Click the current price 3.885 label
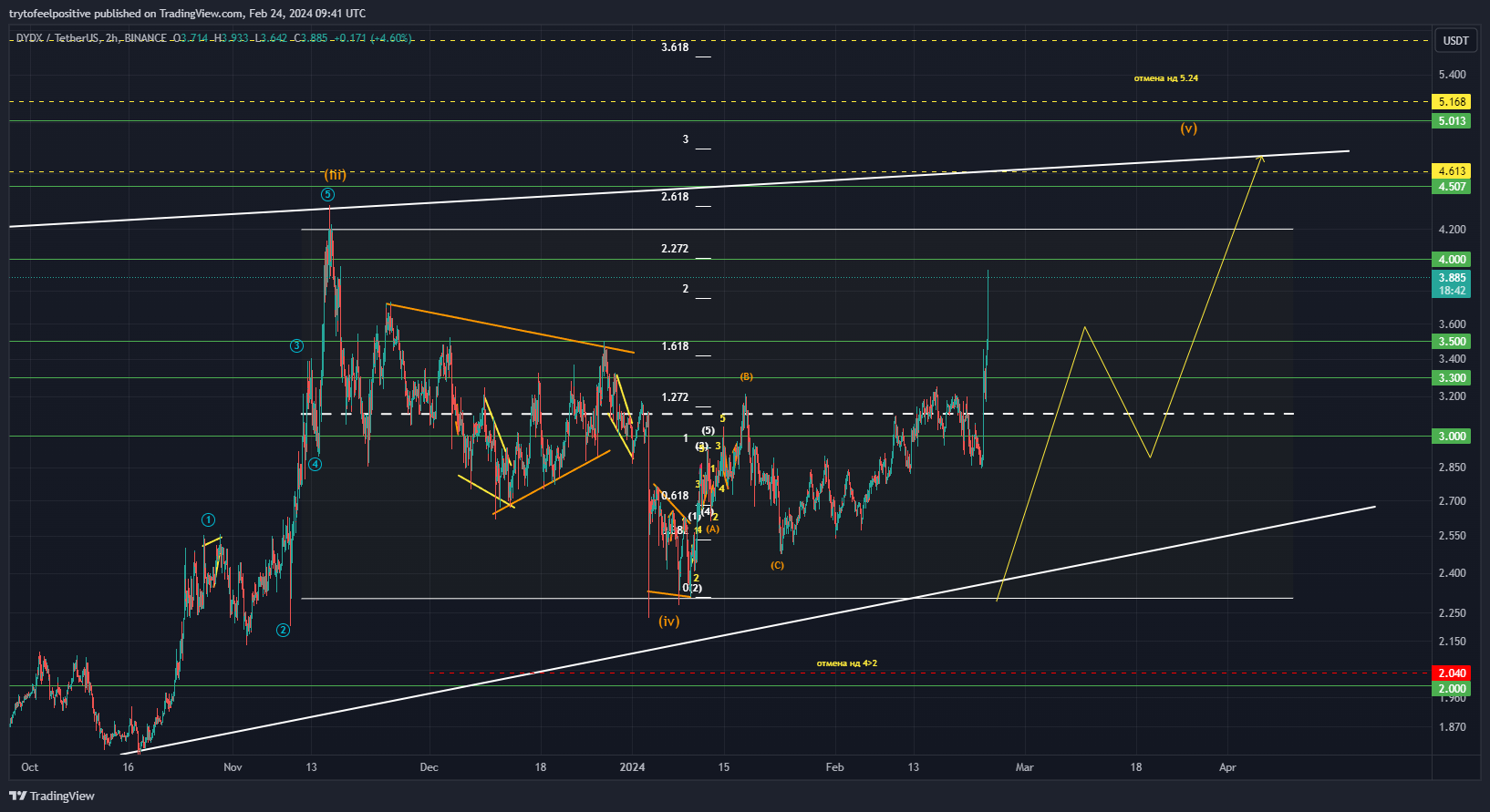Image resolution: width=1490 pixels, height=812 pixels. coord(1452,278)
